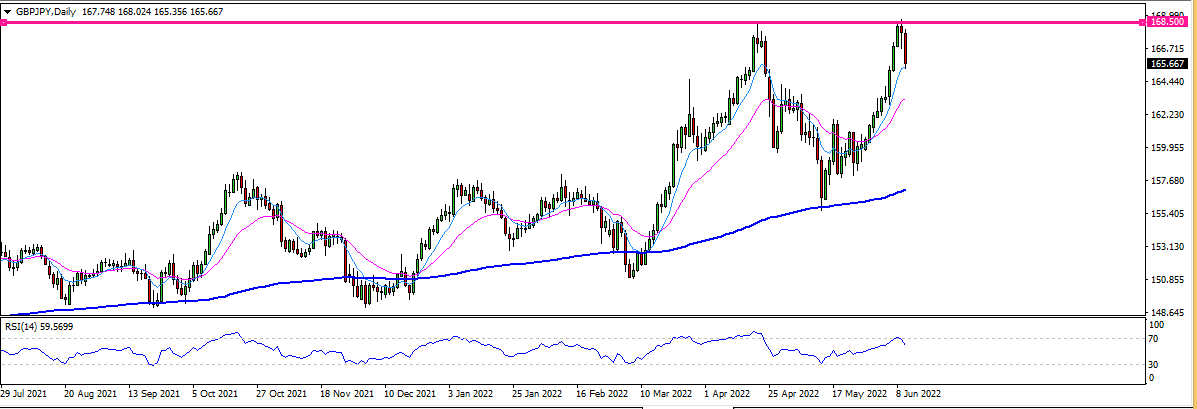Viewport: 1197px width, 409px height.
Task: Click the 162.230 price axis label
Action: point(1166,114)
